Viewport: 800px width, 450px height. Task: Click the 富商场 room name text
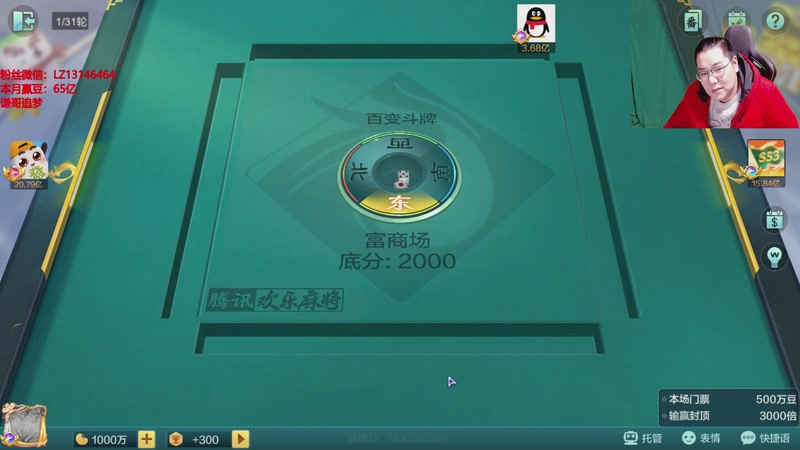point(397,239)
